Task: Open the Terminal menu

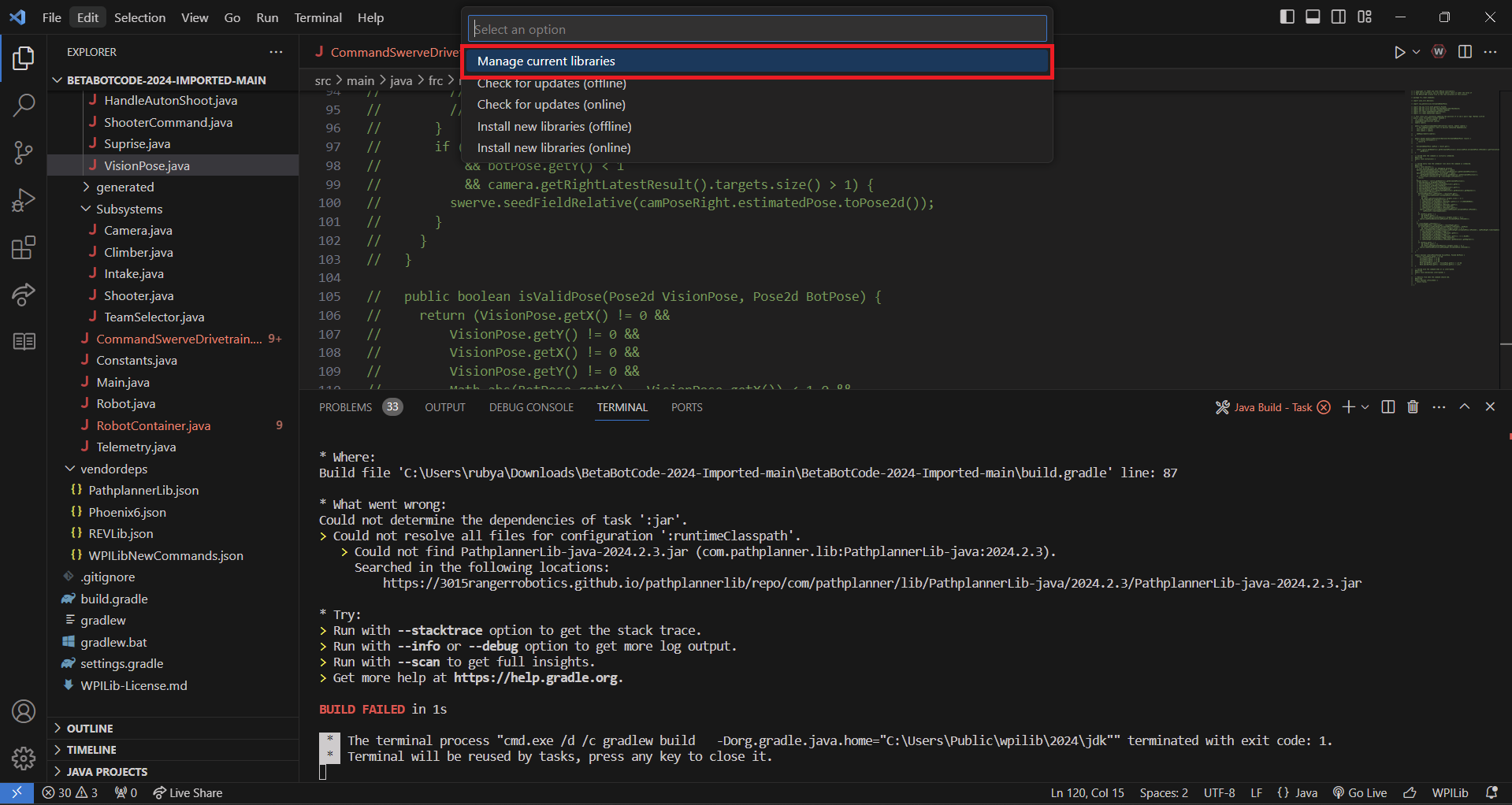Action: click(x=318, y=17)
